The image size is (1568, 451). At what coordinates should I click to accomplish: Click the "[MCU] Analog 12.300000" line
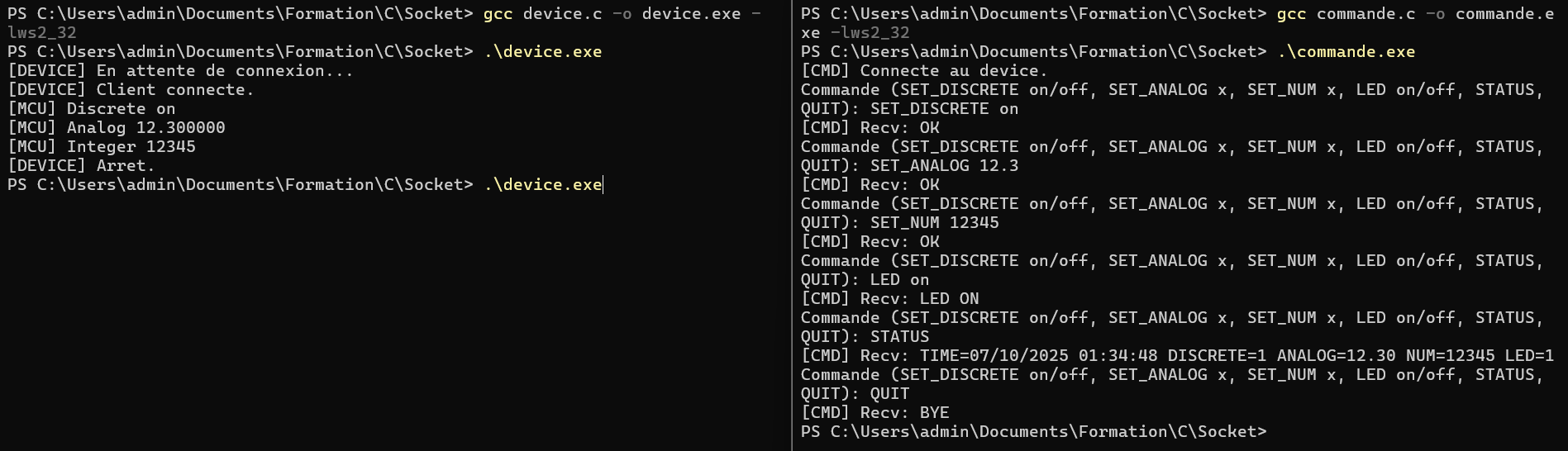tap(116, 128)
